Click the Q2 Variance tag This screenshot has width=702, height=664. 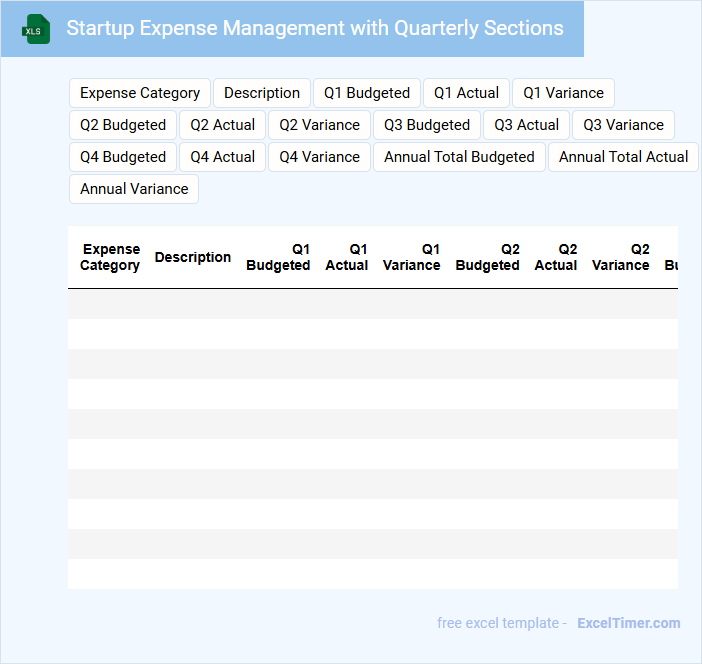(320, 125)
